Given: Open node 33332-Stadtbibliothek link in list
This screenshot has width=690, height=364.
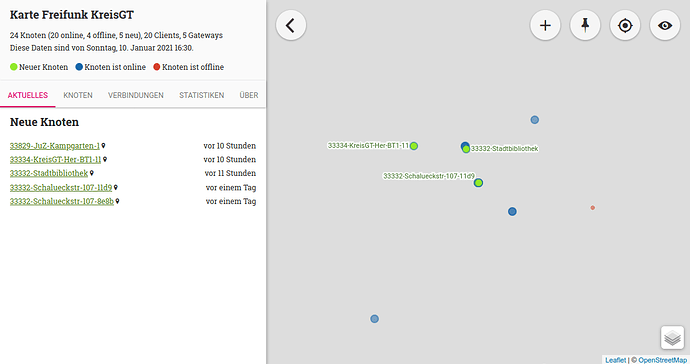Looking at the screenshot, I should tap(49, 173).
